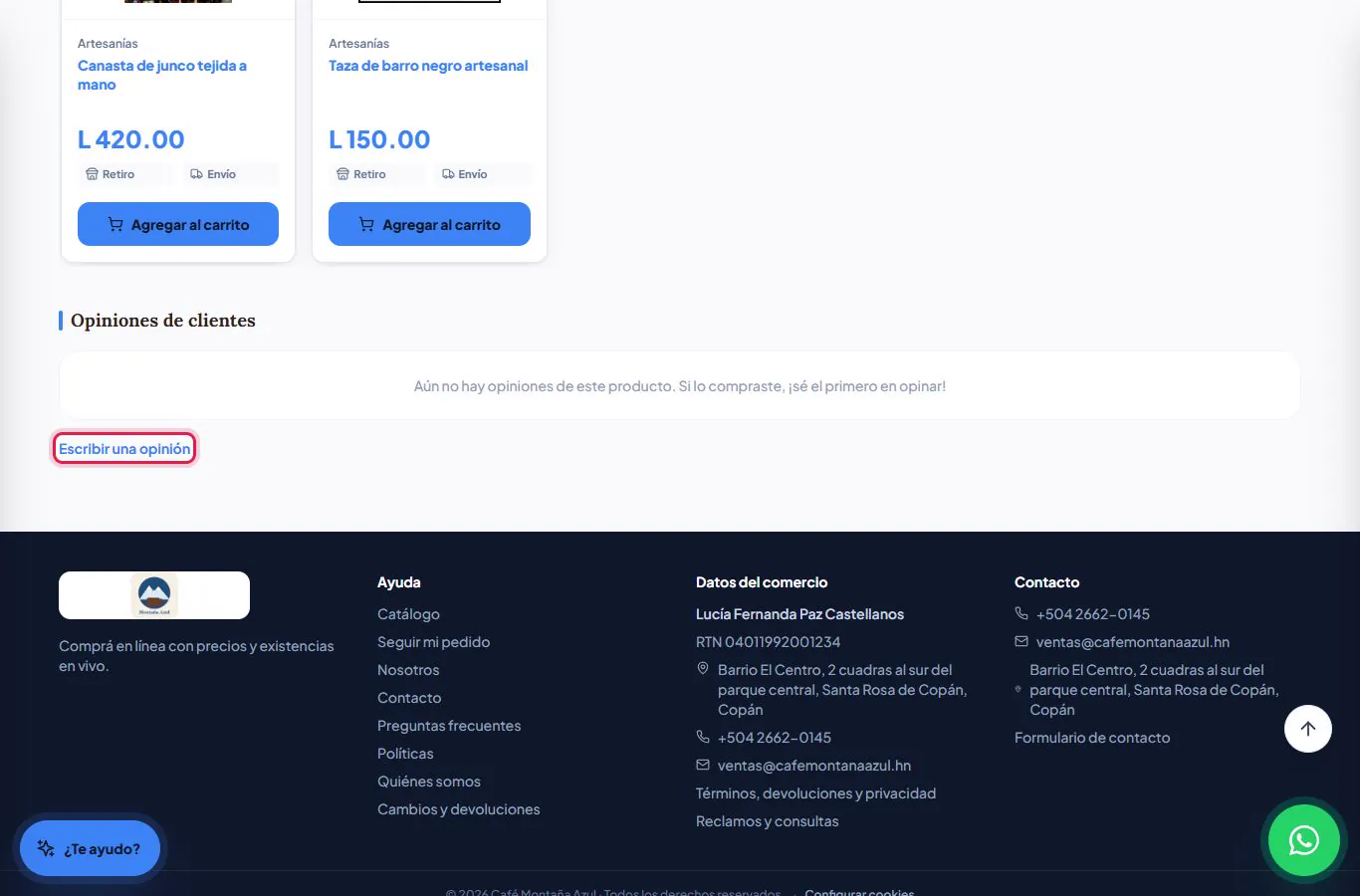This screenshot has height=896, width=1360.
Task: Click the Café Montaña Azul footer logo
Action: (154, 595)
